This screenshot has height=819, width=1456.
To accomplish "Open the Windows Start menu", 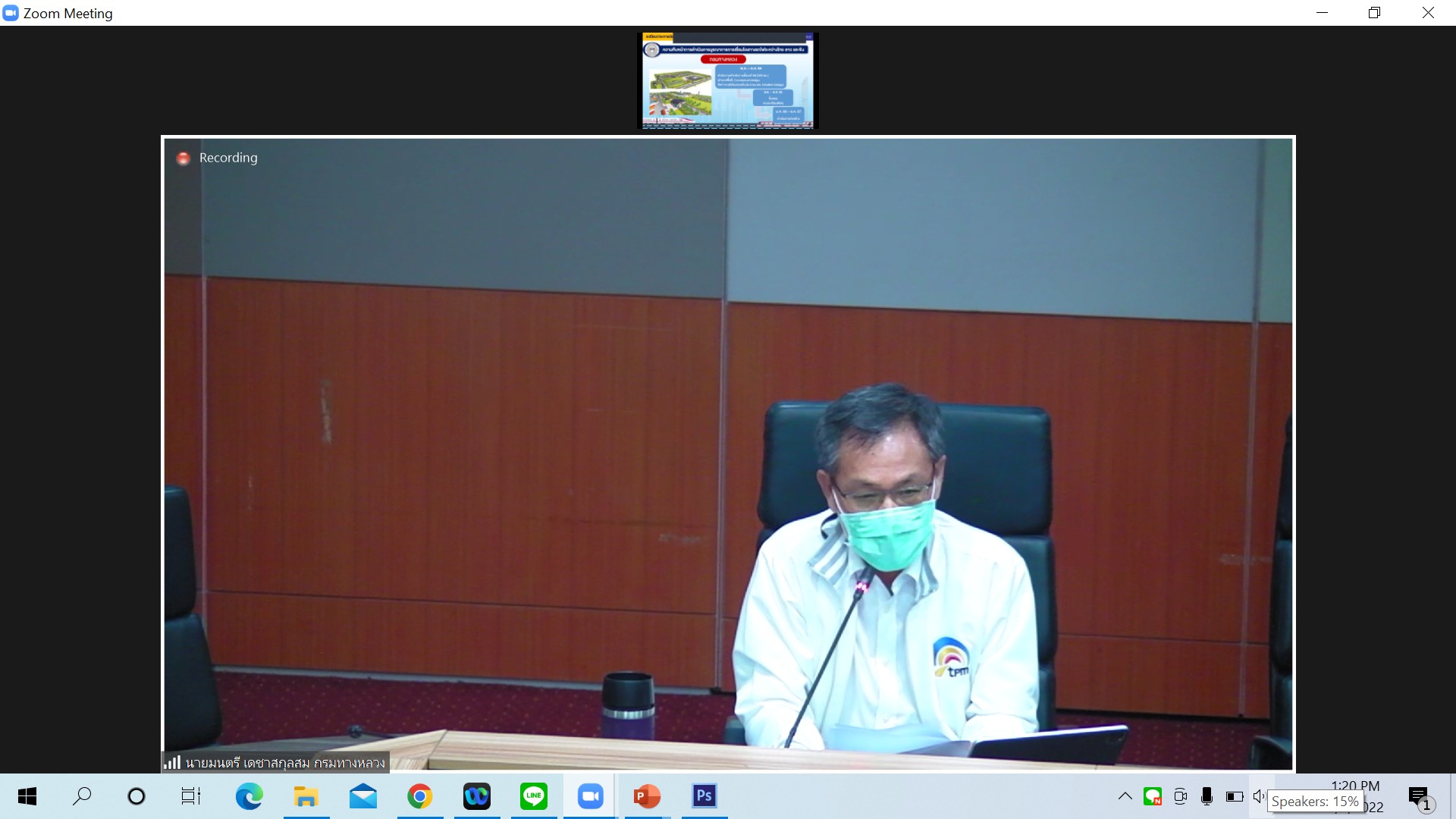I will coord(27,796).
